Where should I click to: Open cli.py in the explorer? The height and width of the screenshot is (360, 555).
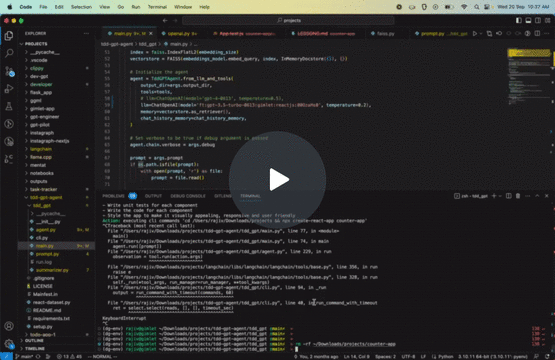pos(56,238)
